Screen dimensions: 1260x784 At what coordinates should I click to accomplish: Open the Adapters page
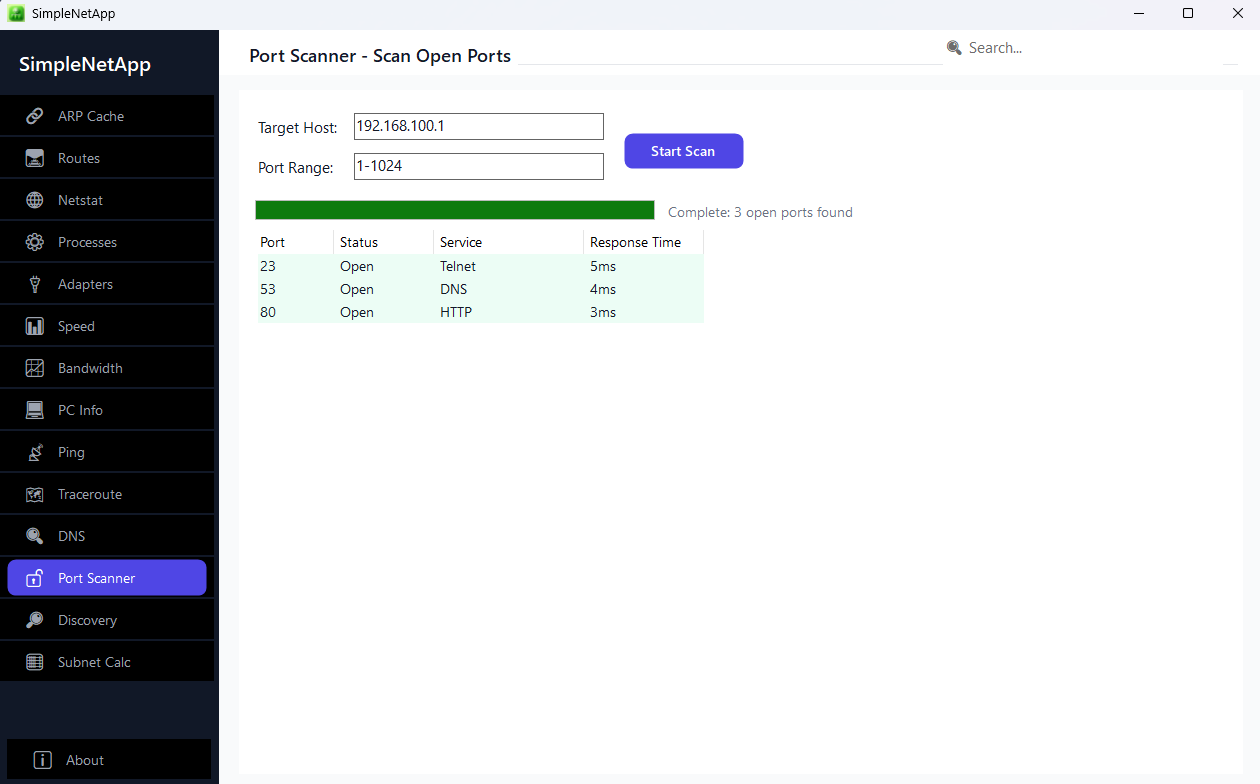[x=107, y=284]
